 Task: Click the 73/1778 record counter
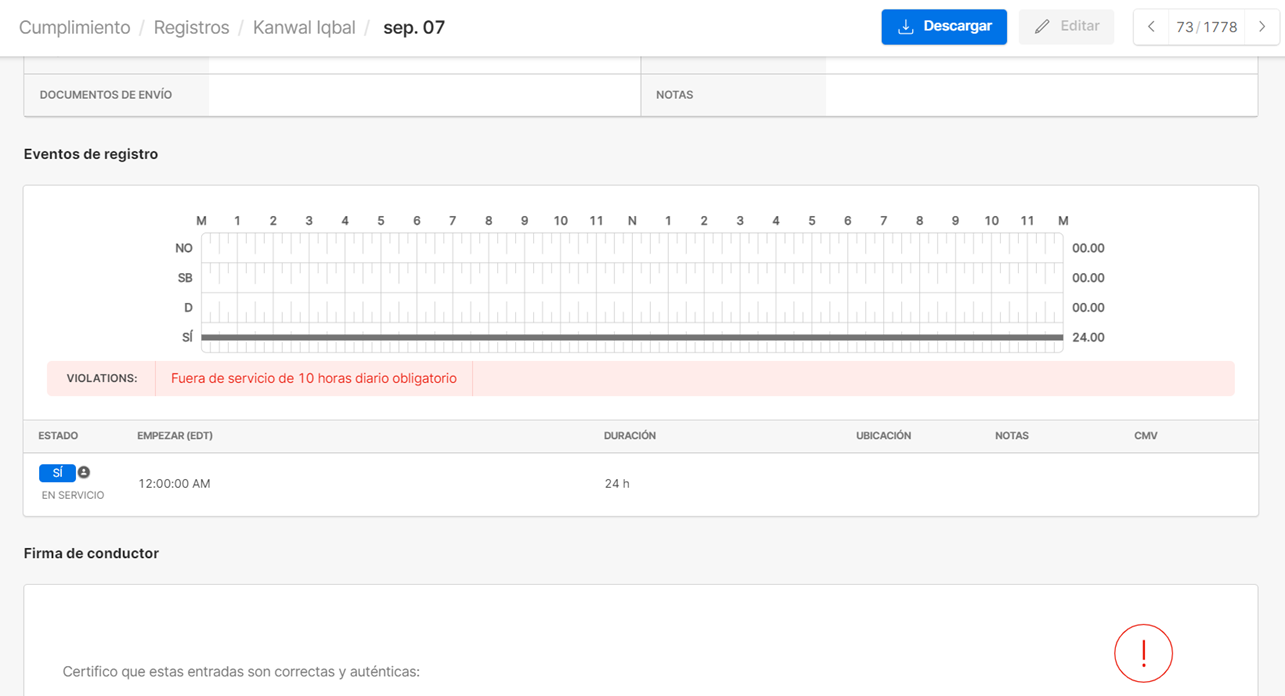pos(1206,27)
